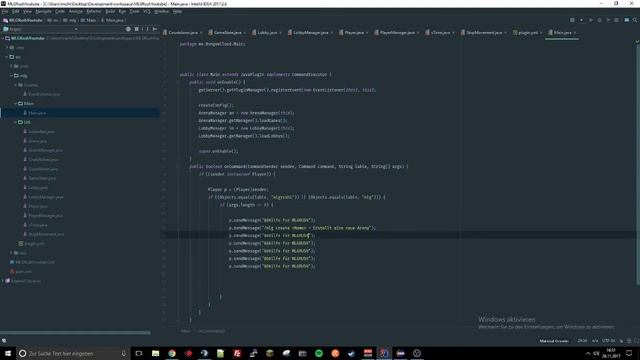Switch to the sTime.java editor tab

[x=440, y=32]
